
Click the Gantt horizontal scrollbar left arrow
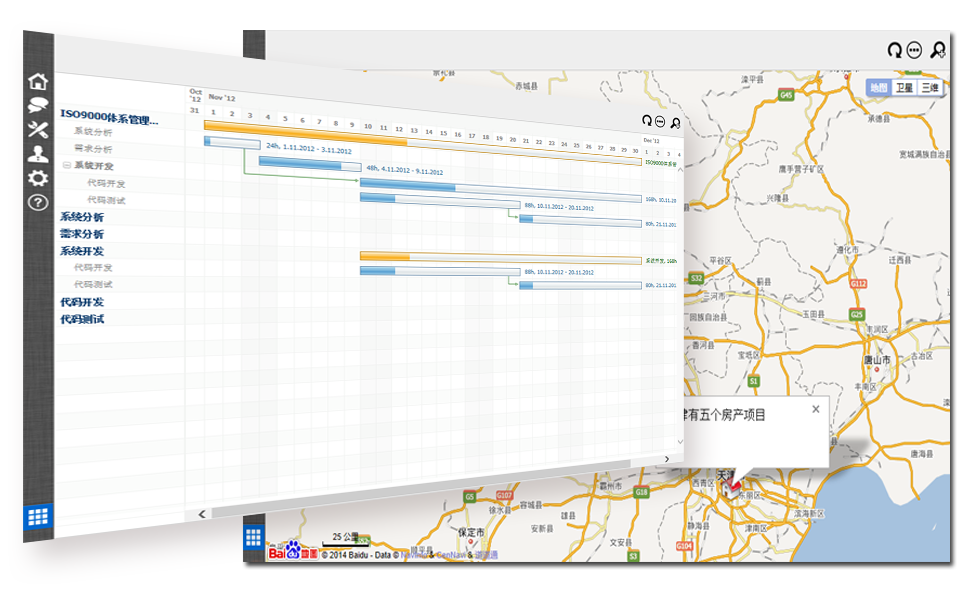(202, 514)
